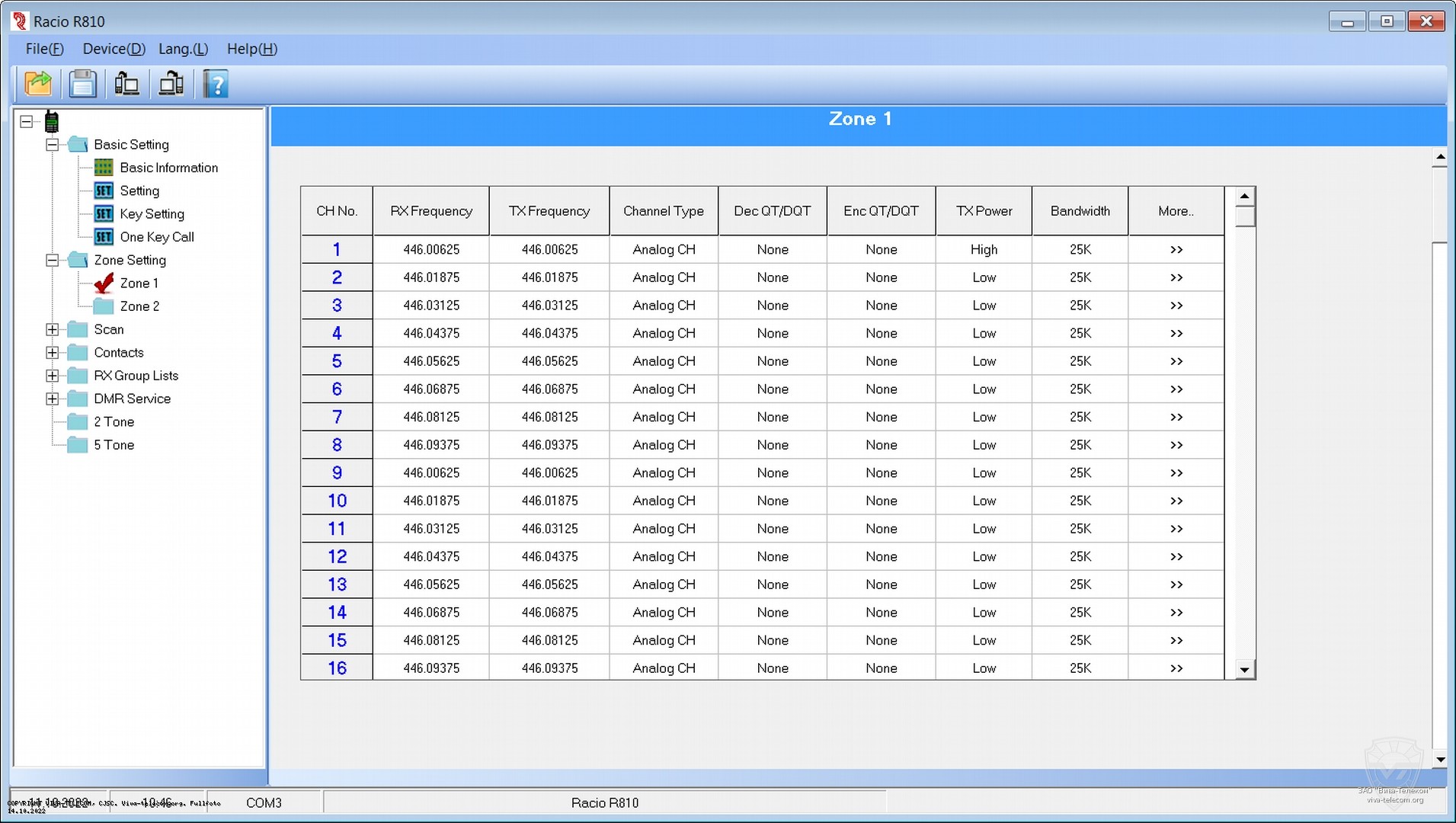Click TX Power cell of channel 1

tap(984, 250)
